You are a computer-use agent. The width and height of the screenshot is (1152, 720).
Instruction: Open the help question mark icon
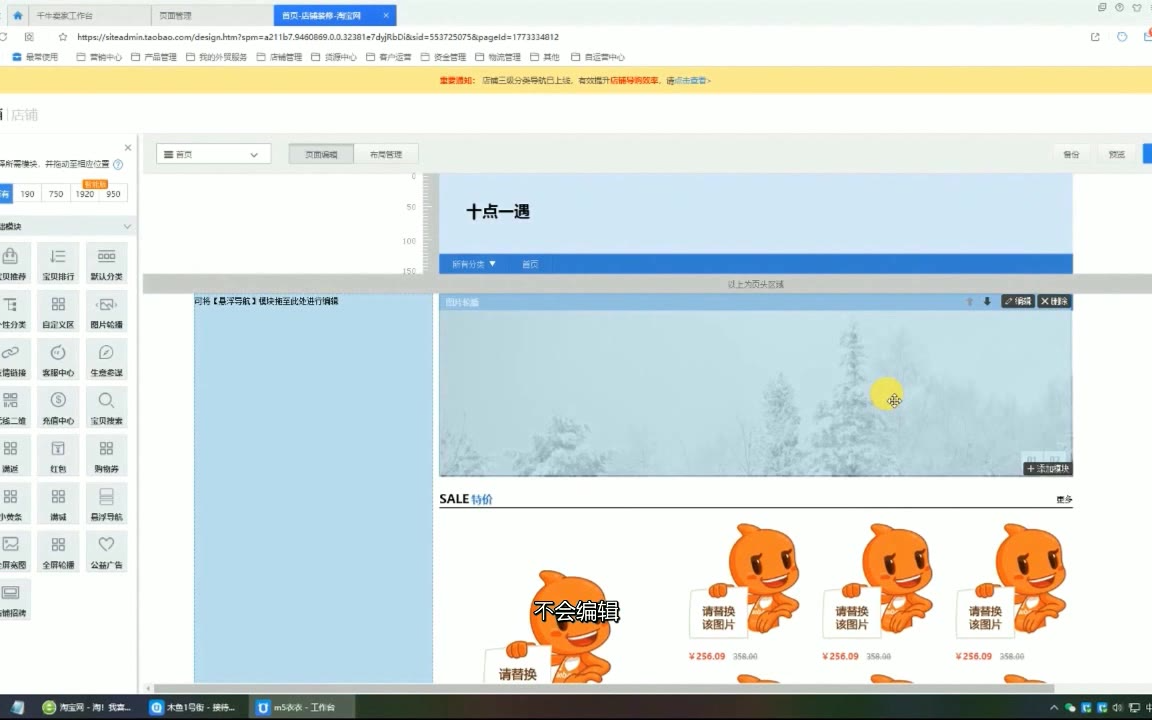click(x=118, y=164)
